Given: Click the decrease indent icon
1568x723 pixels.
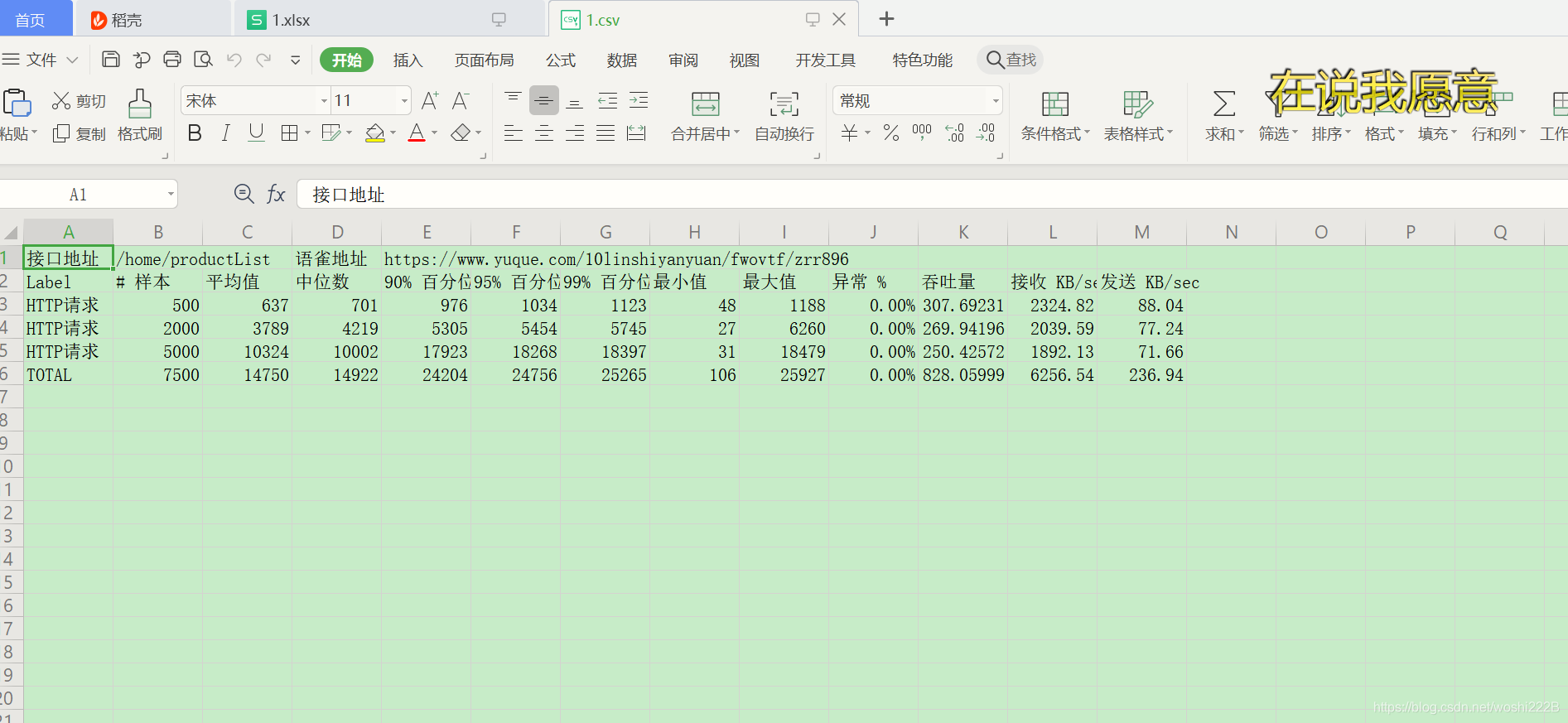Looking at the screenshot, I should (607, 101).
